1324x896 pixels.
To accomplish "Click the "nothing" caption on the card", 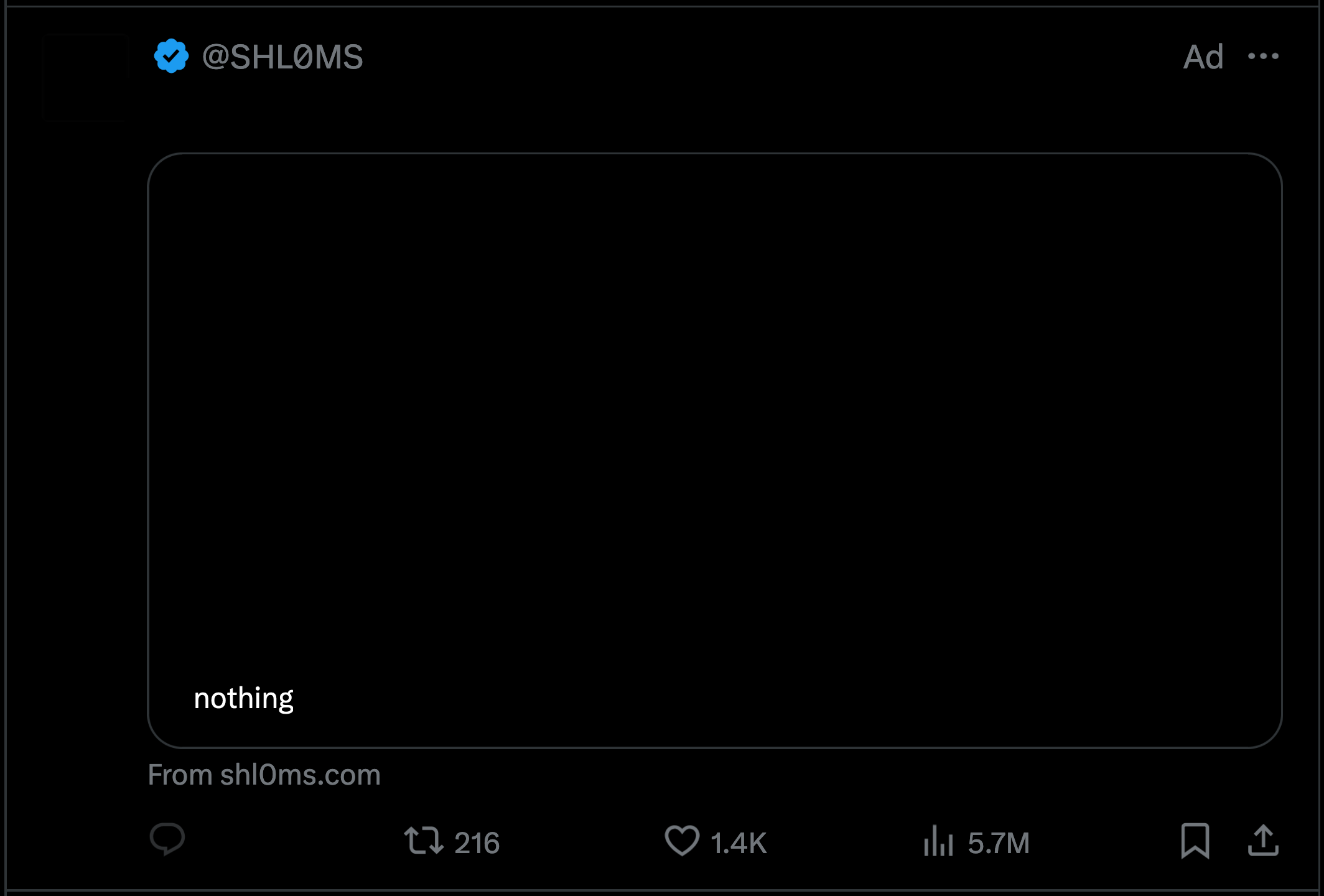I will coord(243,698).
